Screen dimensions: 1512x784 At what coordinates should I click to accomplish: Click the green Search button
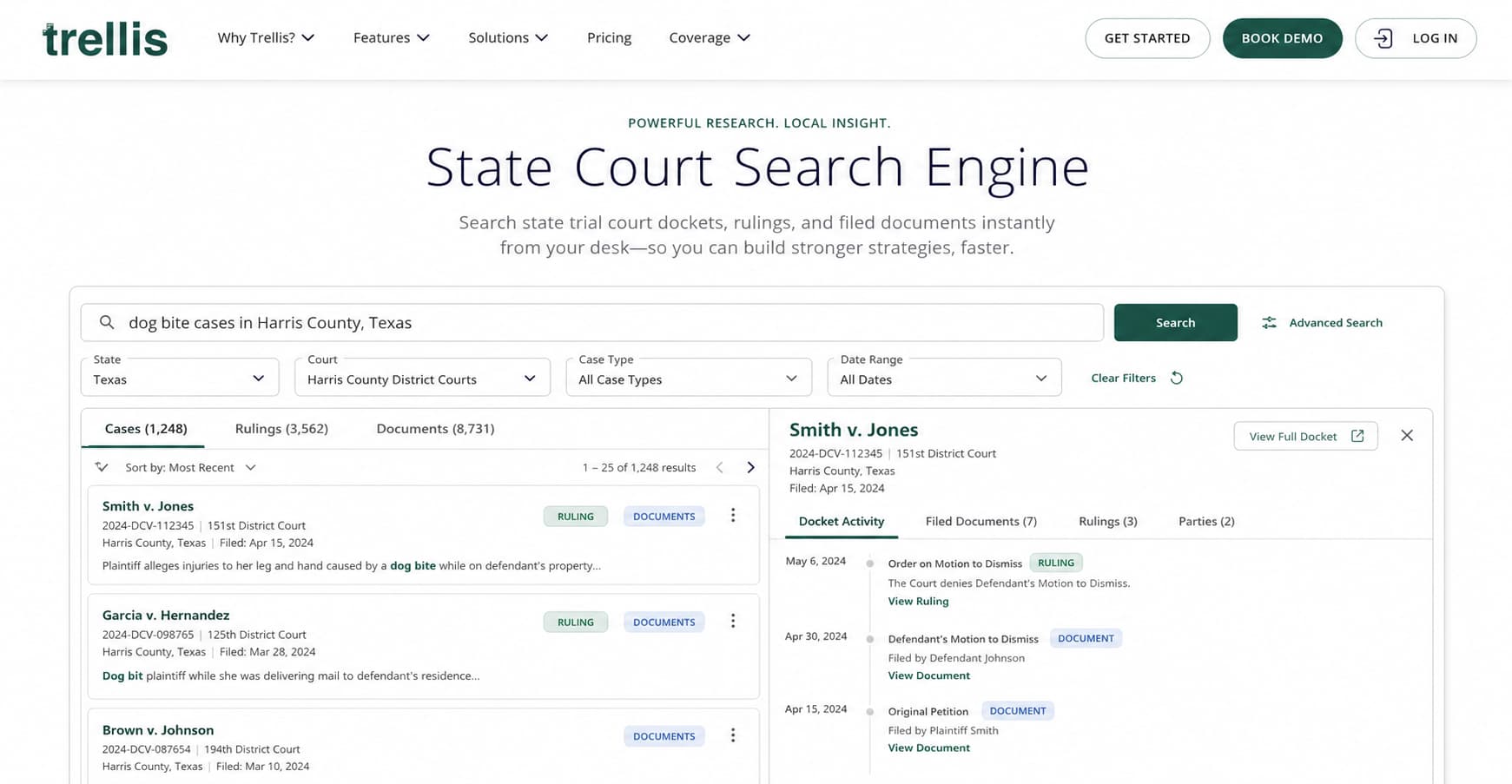(1175, 322)
